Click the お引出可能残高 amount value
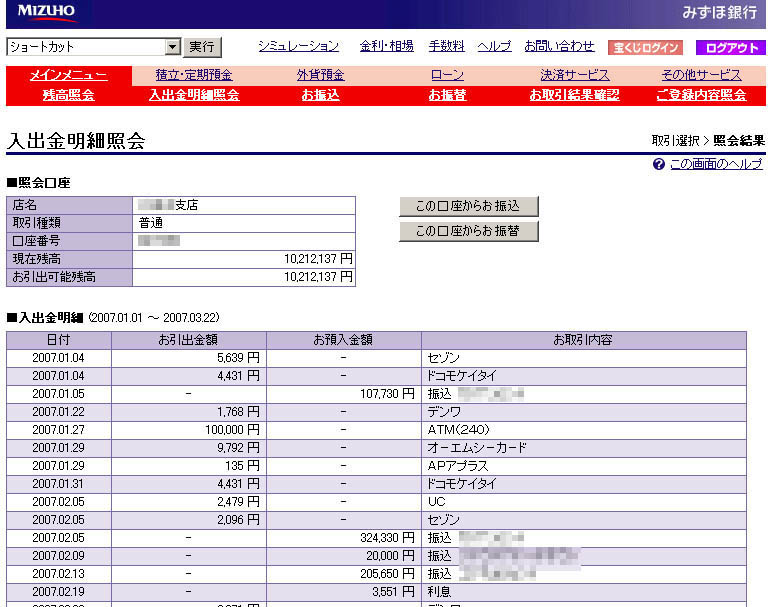 click(x=318, y=277)
